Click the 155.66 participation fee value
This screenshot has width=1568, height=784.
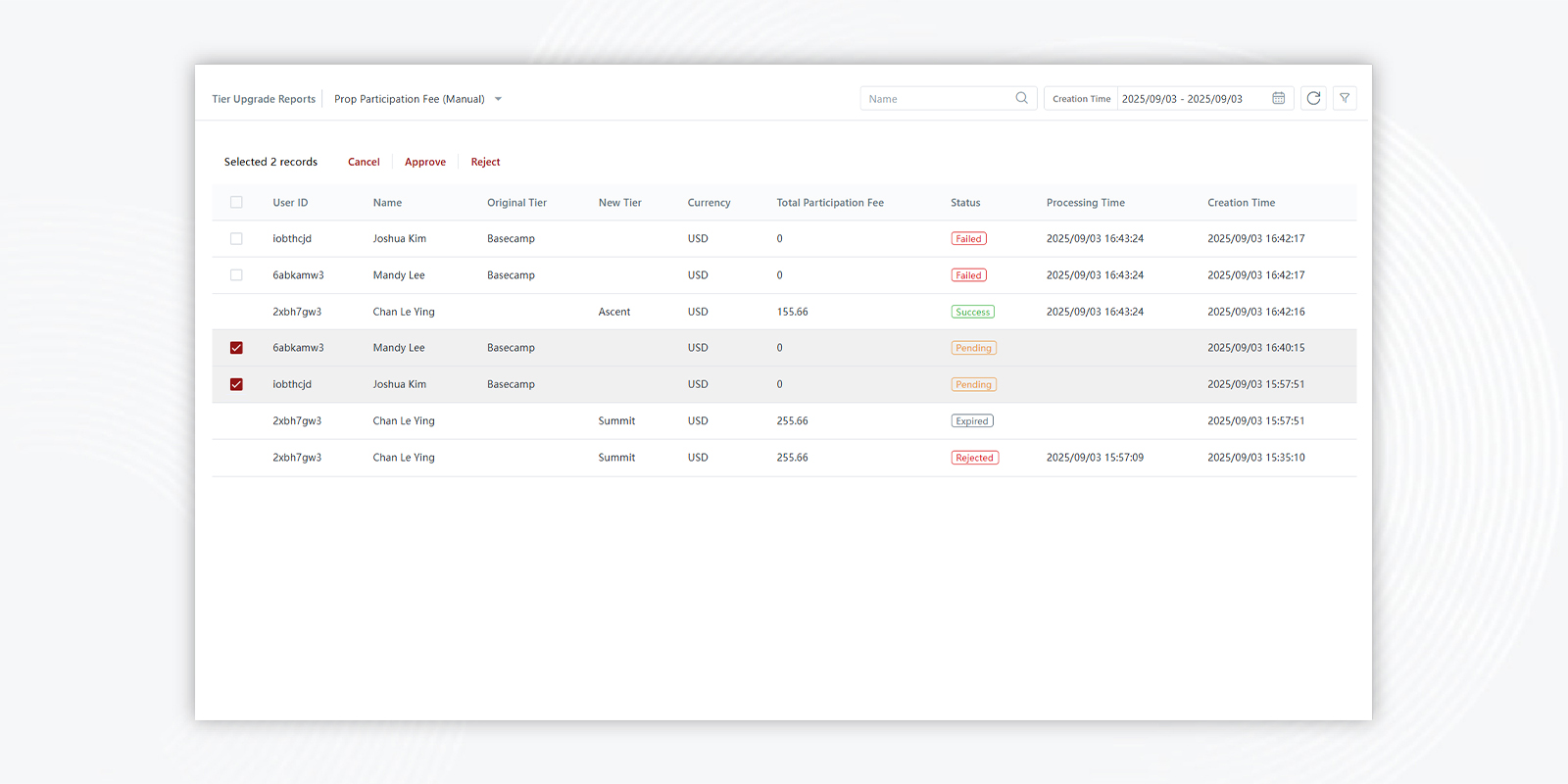click(x=793, y=312)
